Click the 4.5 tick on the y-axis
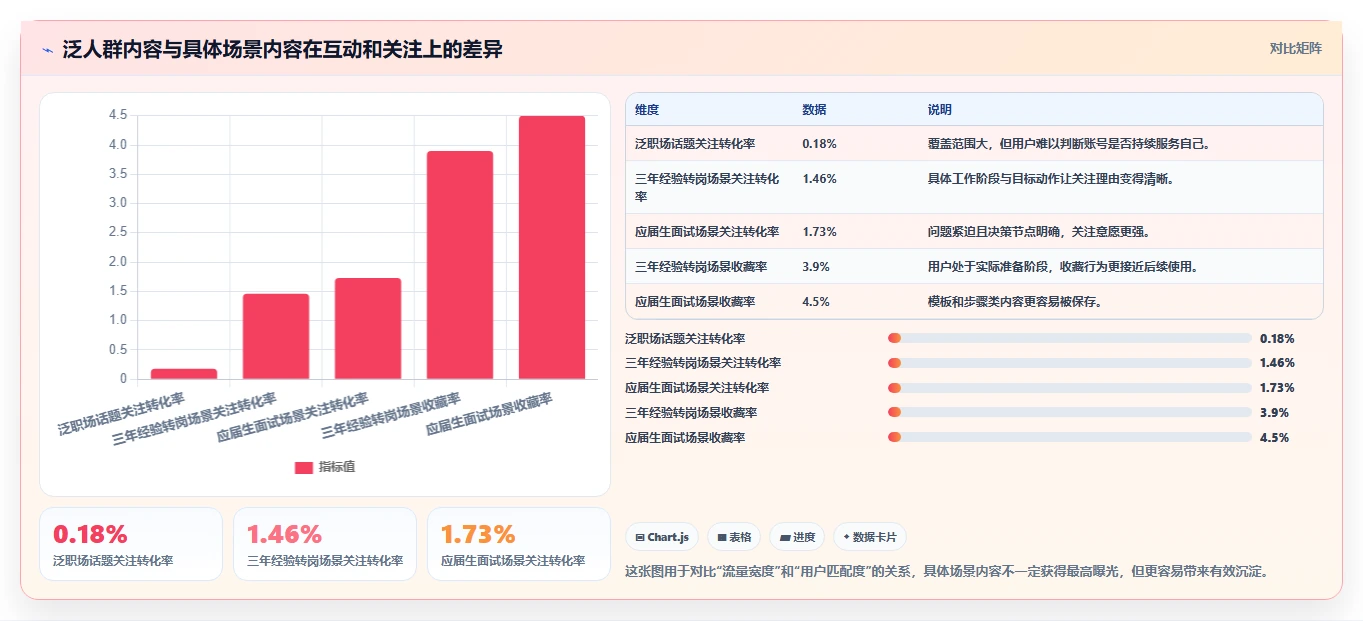This screenshot has width=1363, height=621. click(x=118, y=116)
